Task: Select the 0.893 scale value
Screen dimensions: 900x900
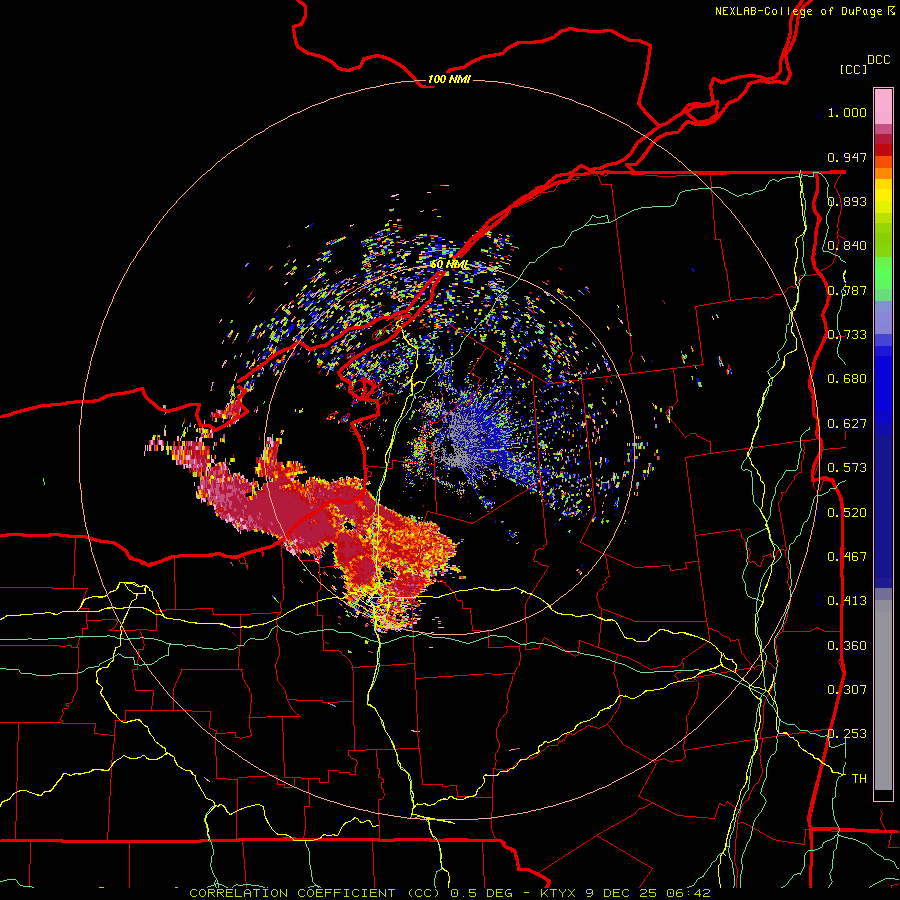Action: tap(847, 201)
